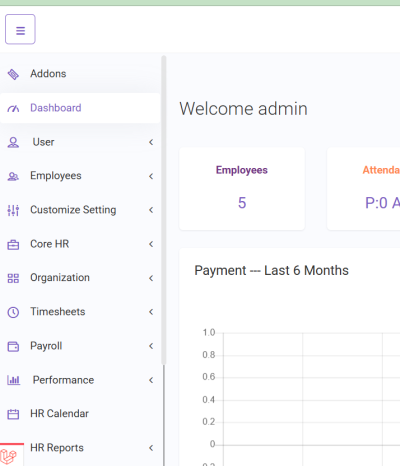Open the Core HR menu label
Screen dimensions: 400x466
49,244
